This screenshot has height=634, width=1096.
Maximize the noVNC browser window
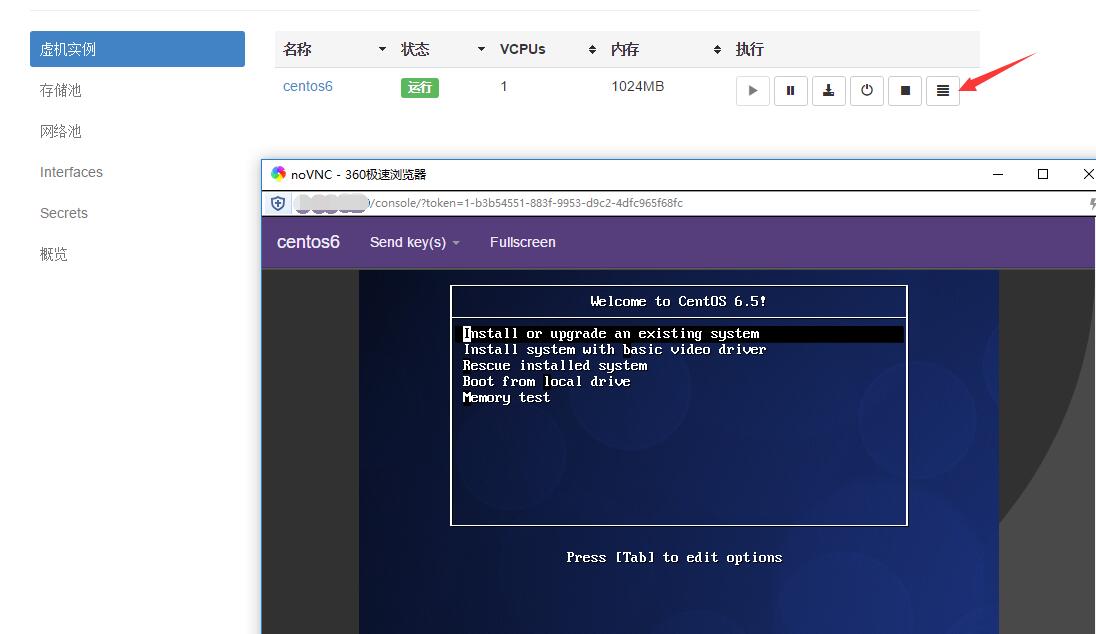(x=1043, y=174)
